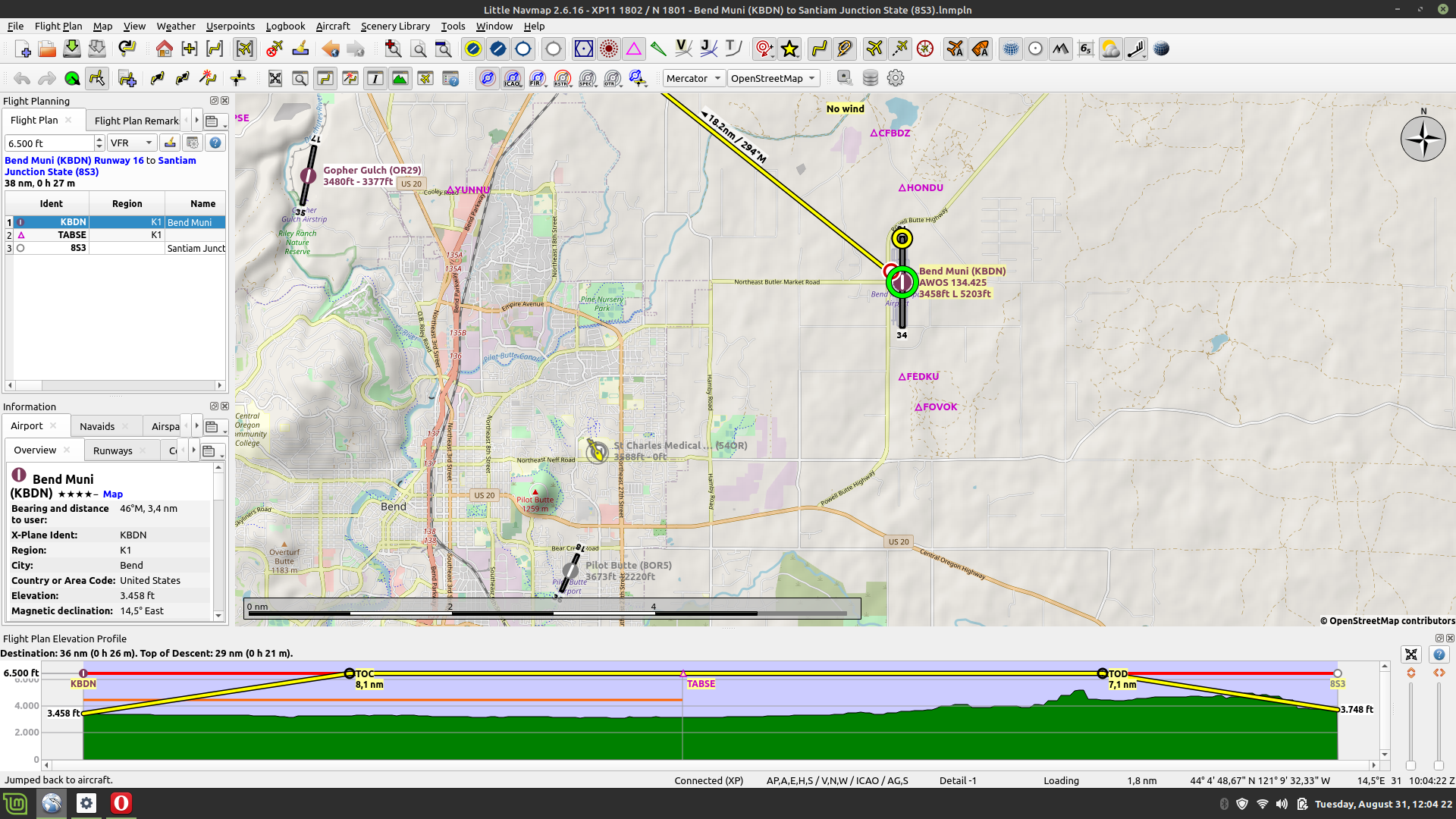Adjust the left vertical zoom slider in profile

pyautogui.click(x=1410, y=764)
